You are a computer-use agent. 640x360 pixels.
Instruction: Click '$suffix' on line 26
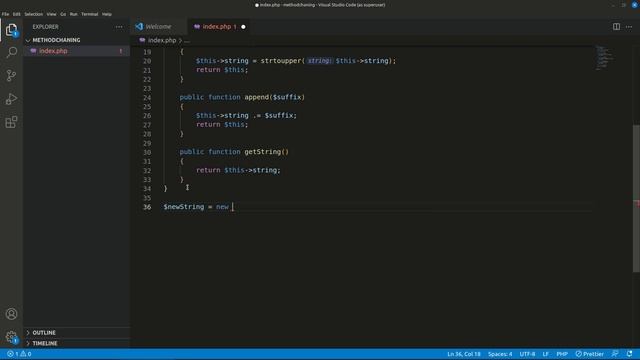(279, 116)
